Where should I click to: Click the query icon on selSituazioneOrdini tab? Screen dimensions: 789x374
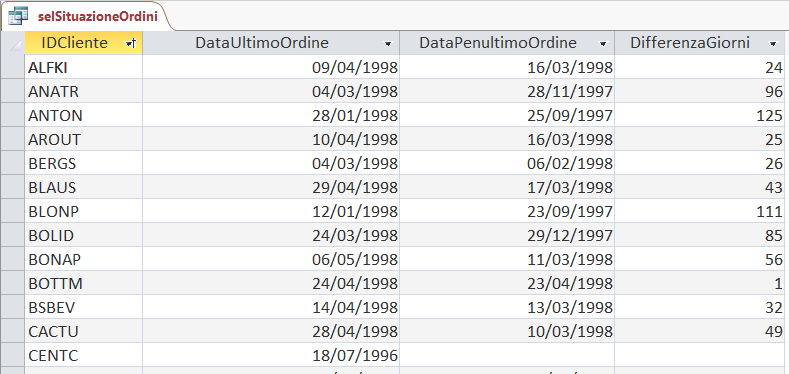18,16
